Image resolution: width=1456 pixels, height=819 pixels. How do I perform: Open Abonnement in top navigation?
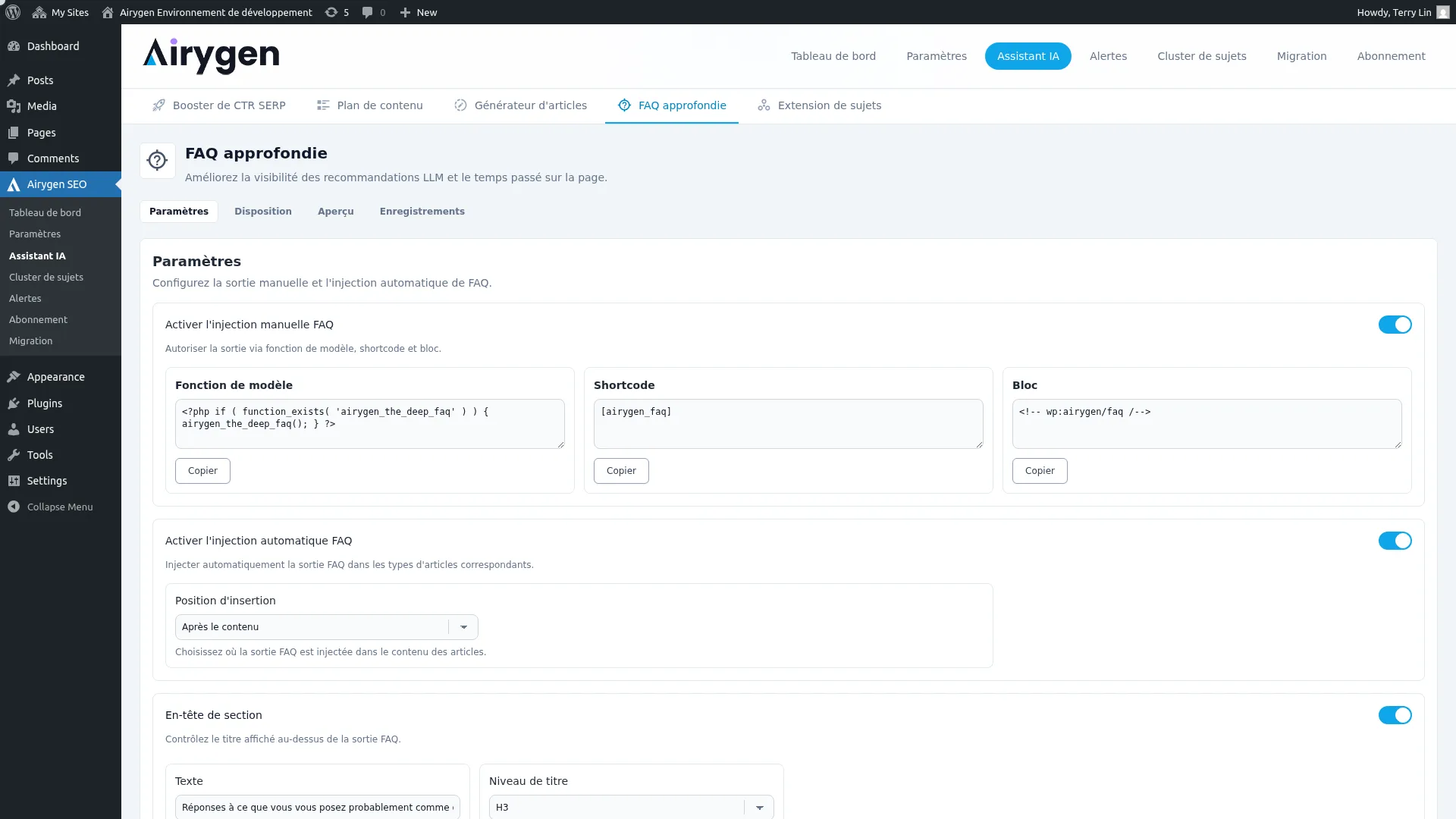pyautogui.click(x=1391, y=56)
